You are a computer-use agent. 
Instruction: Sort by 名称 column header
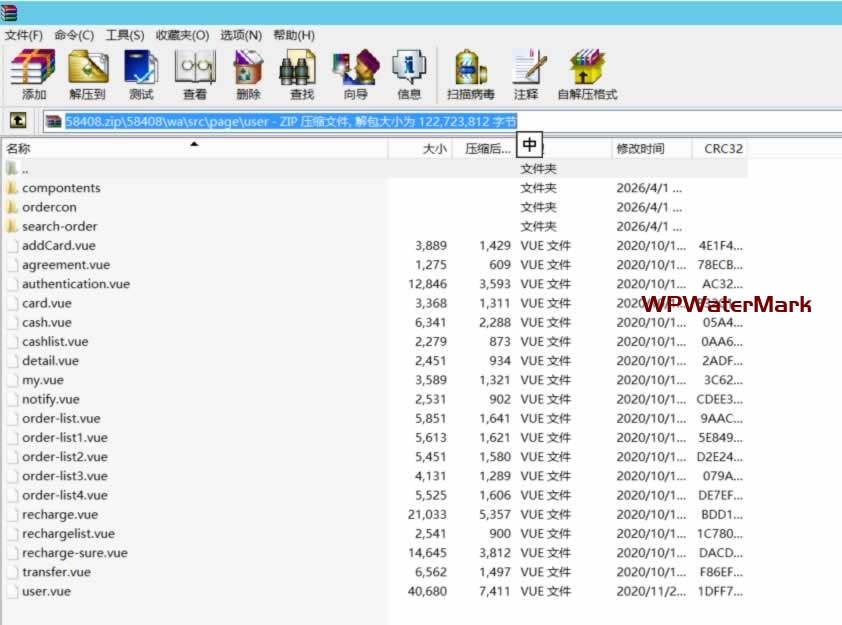(x=18, y=148)
